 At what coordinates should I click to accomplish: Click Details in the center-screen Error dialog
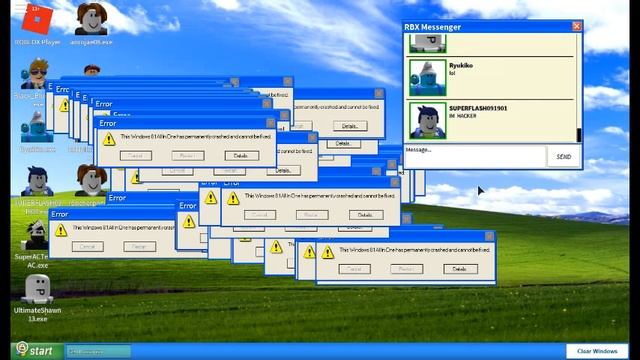366,215
